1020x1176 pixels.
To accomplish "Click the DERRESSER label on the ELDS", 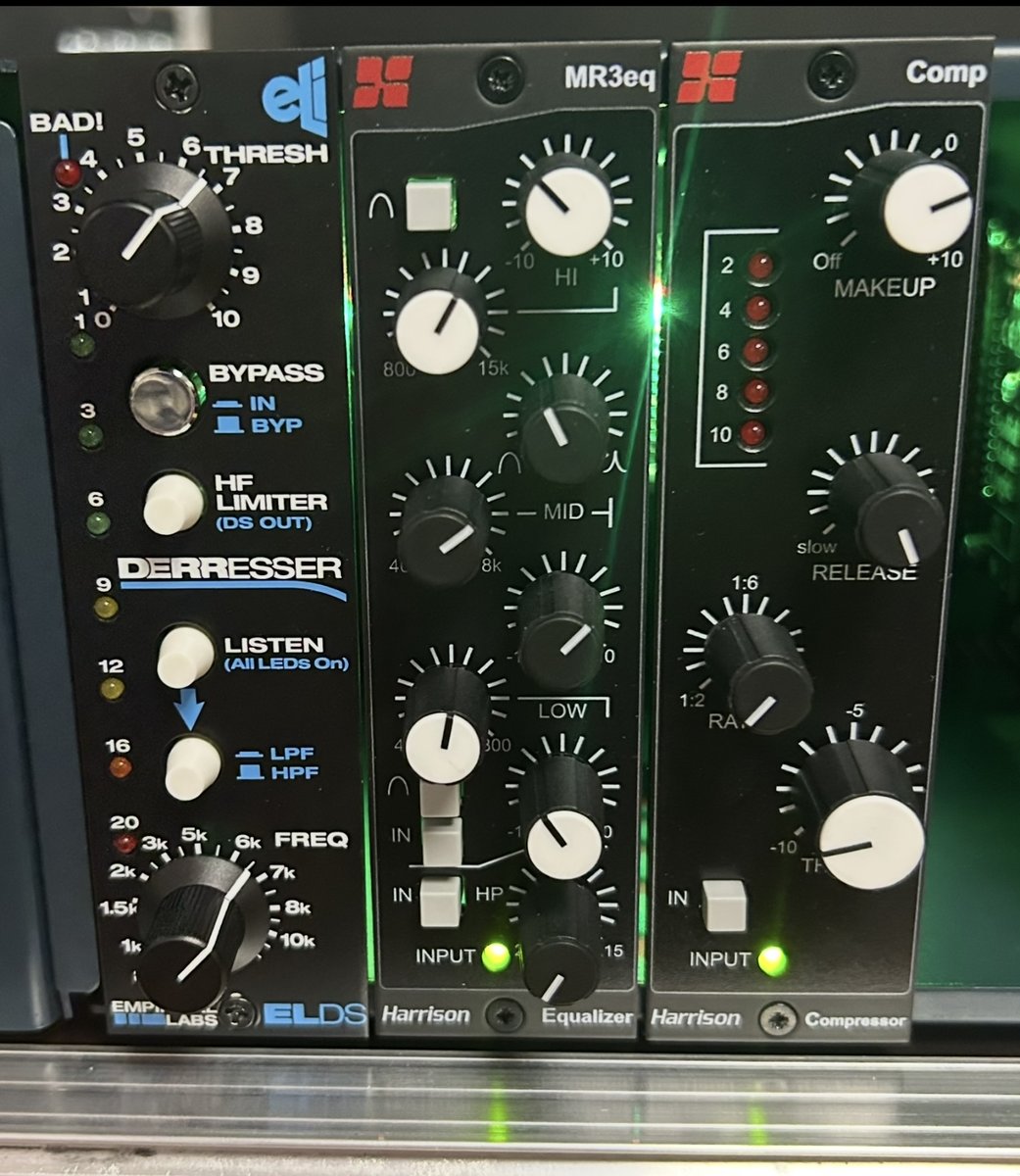I will tap(228, 569).
